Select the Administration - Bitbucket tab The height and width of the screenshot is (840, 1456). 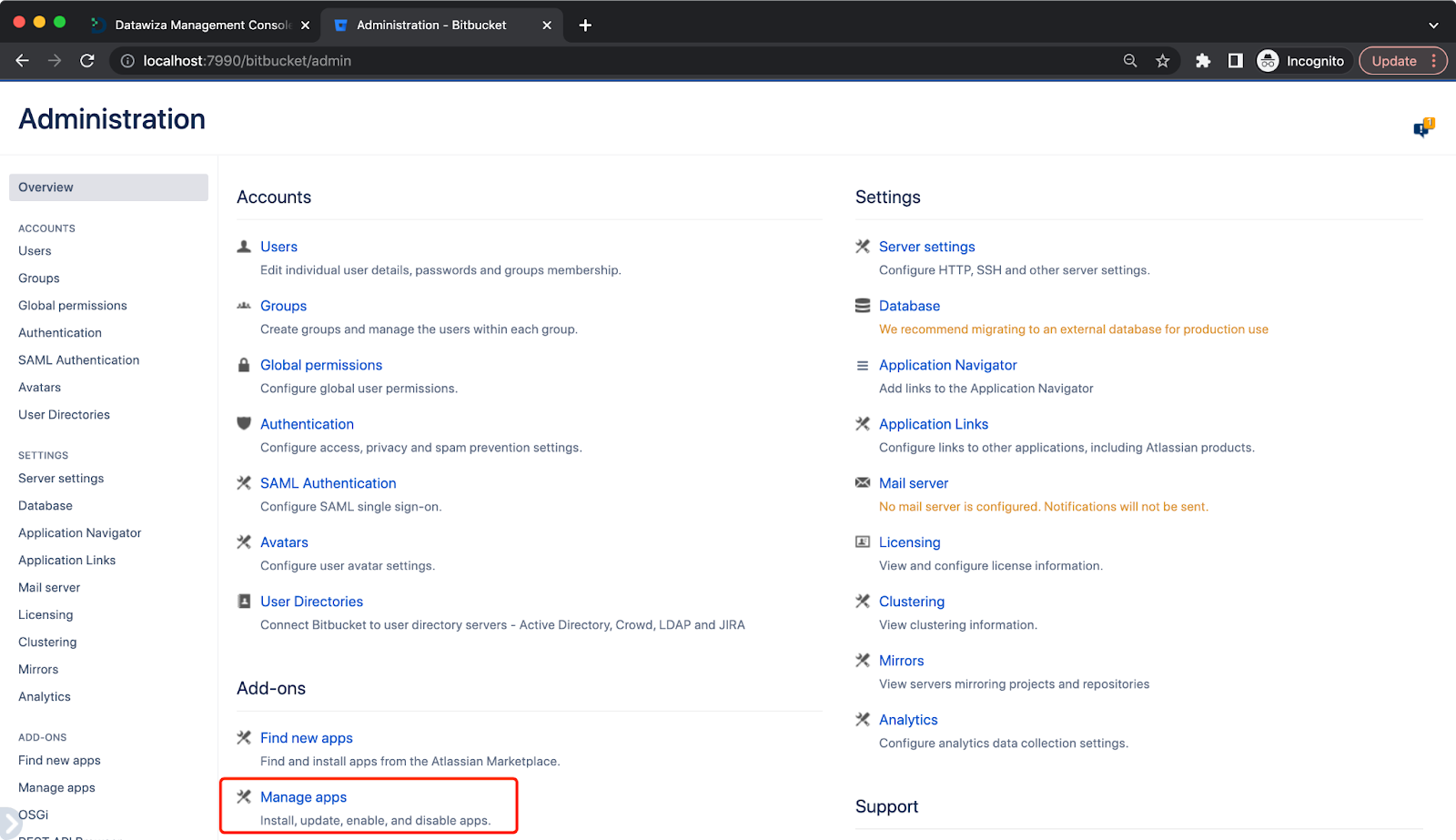443,25
